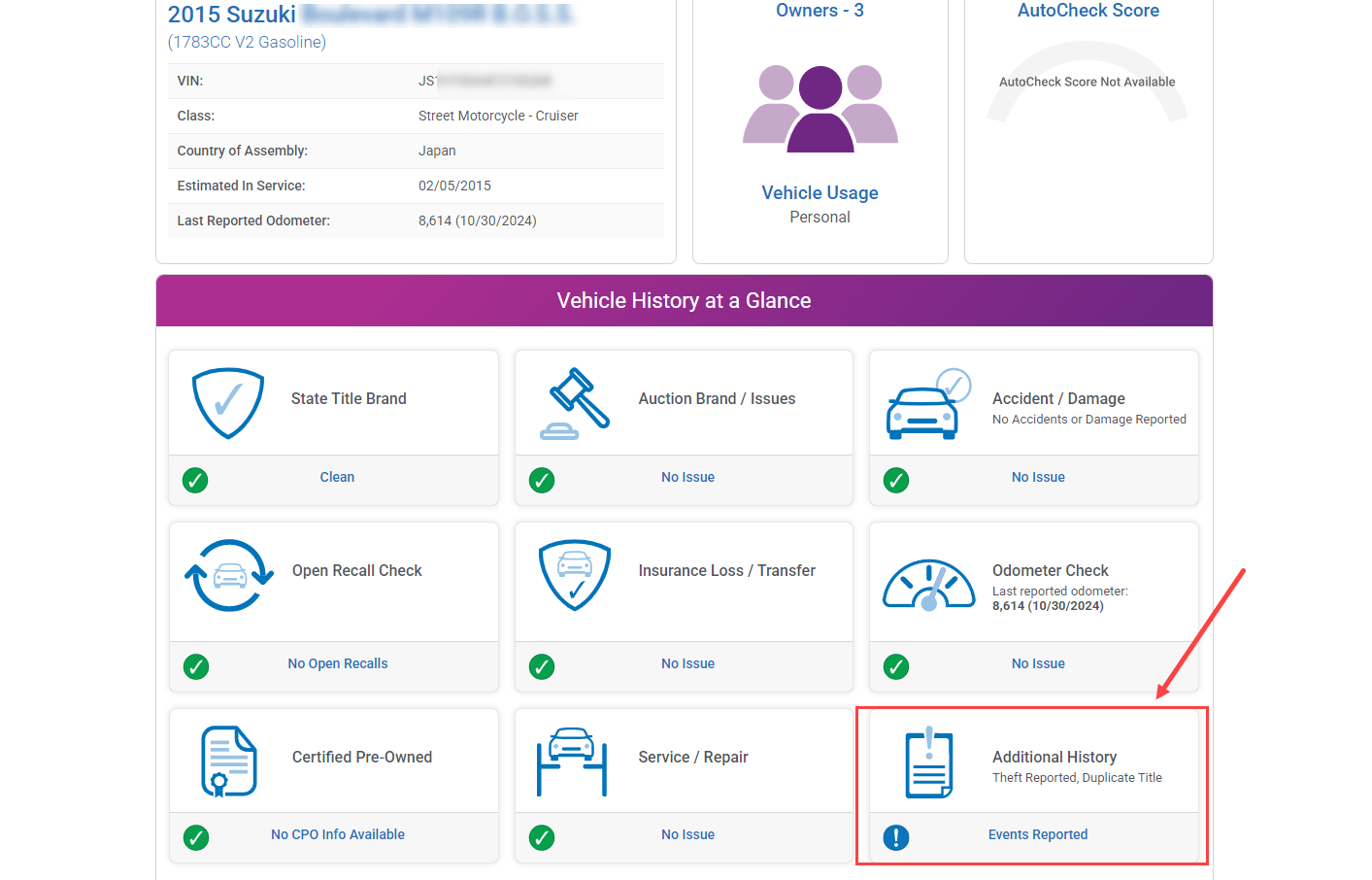Click green checkmark in Odometer Check card
This screenshot has width=1372, height=880.
click(896, 666)
